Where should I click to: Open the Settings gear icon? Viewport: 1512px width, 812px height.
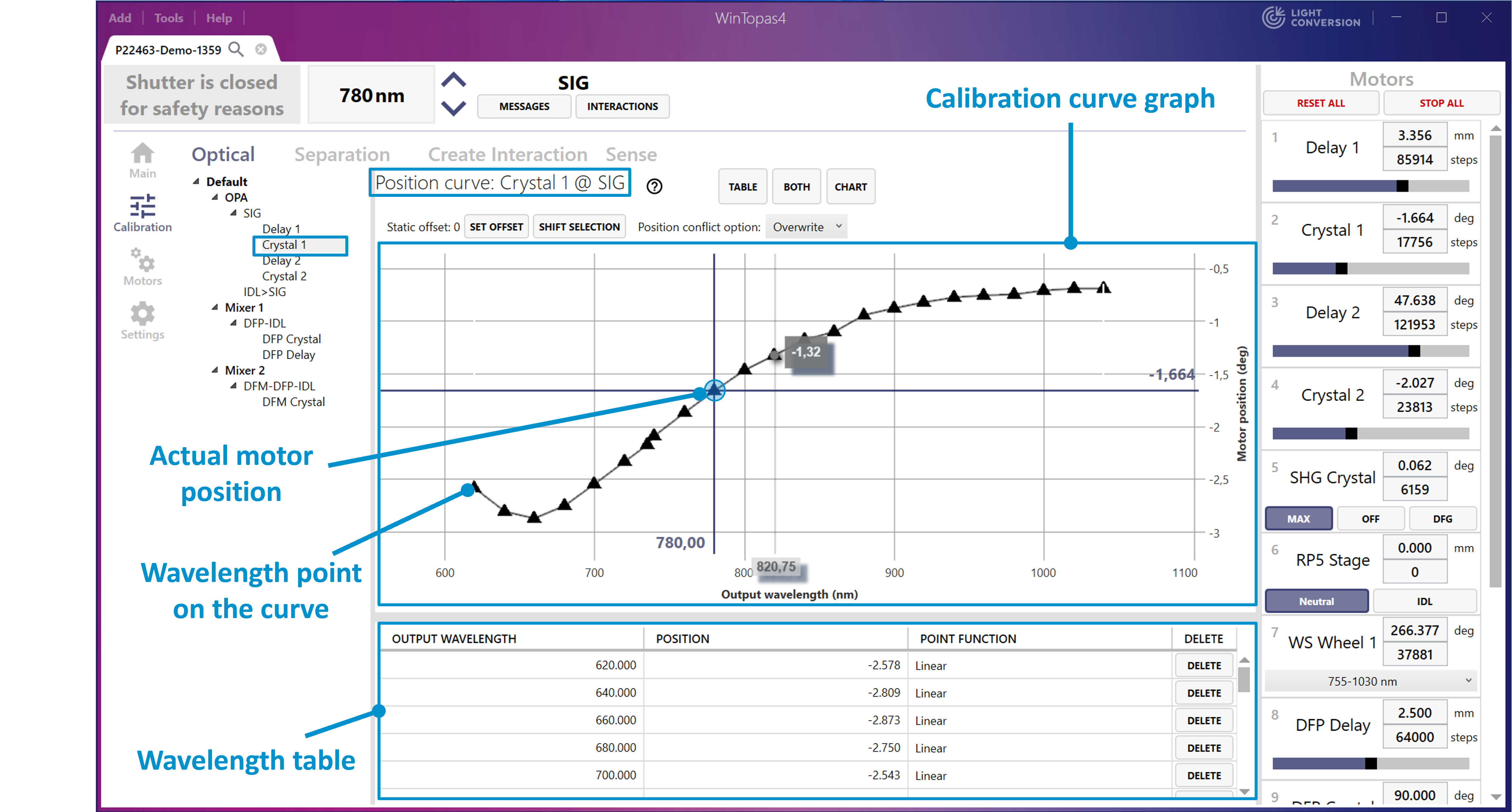[x=142, y=314]
